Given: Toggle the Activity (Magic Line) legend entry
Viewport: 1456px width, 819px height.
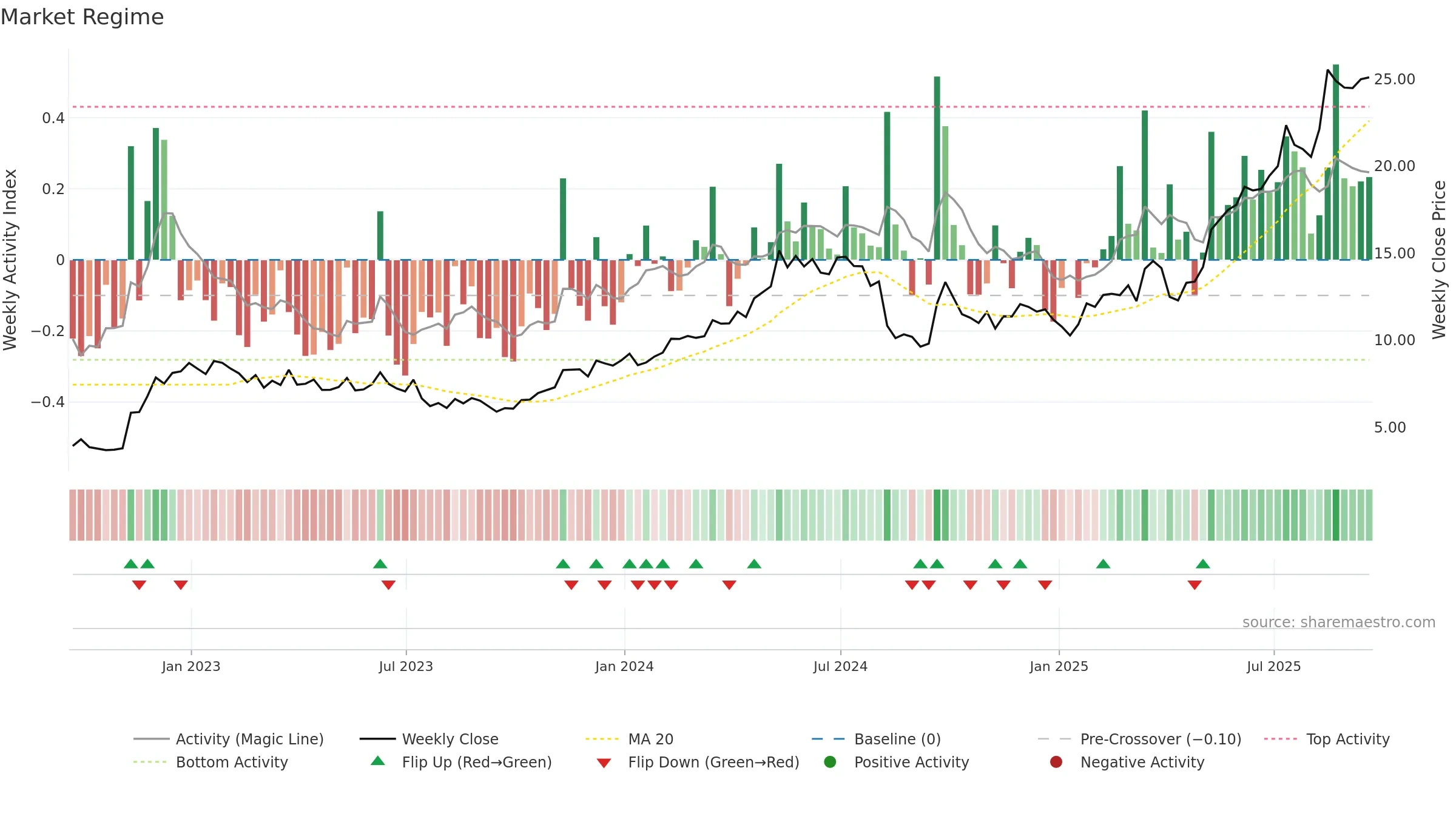Looking at the screenshot, I should tap(229, 739).
